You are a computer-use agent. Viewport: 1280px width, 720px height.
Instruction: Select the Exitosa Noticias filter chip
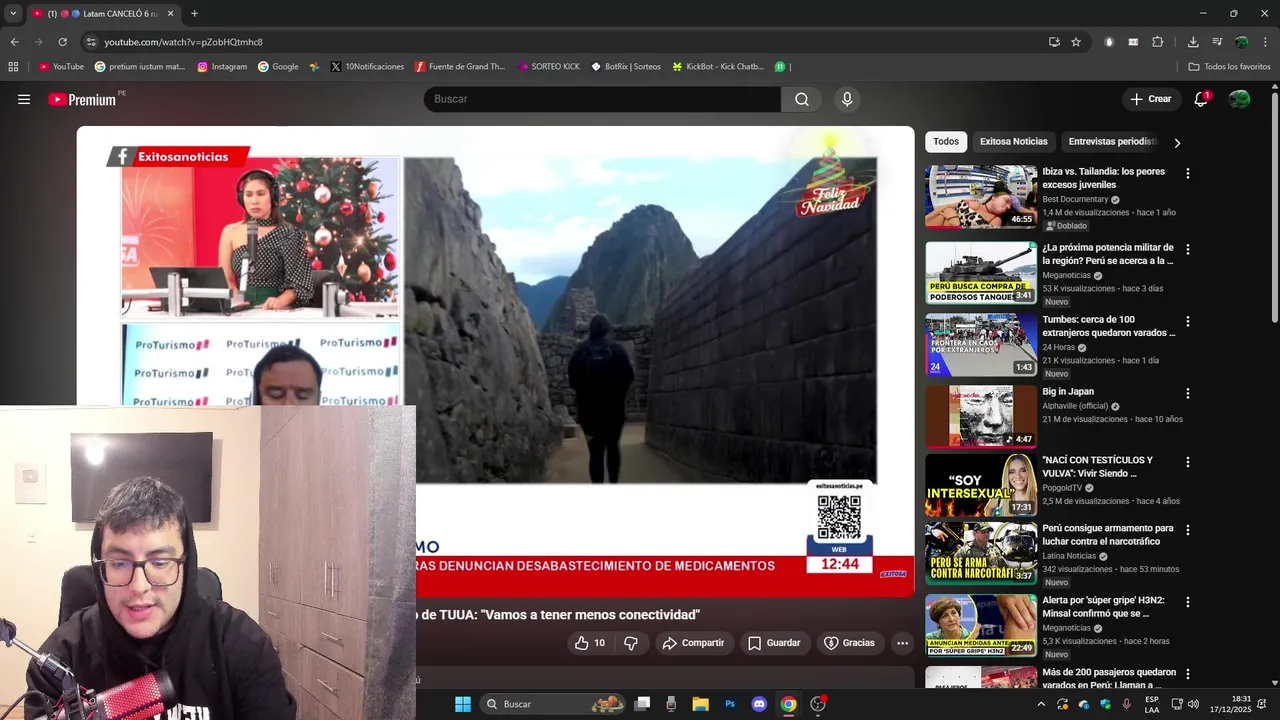(1014, 142)
